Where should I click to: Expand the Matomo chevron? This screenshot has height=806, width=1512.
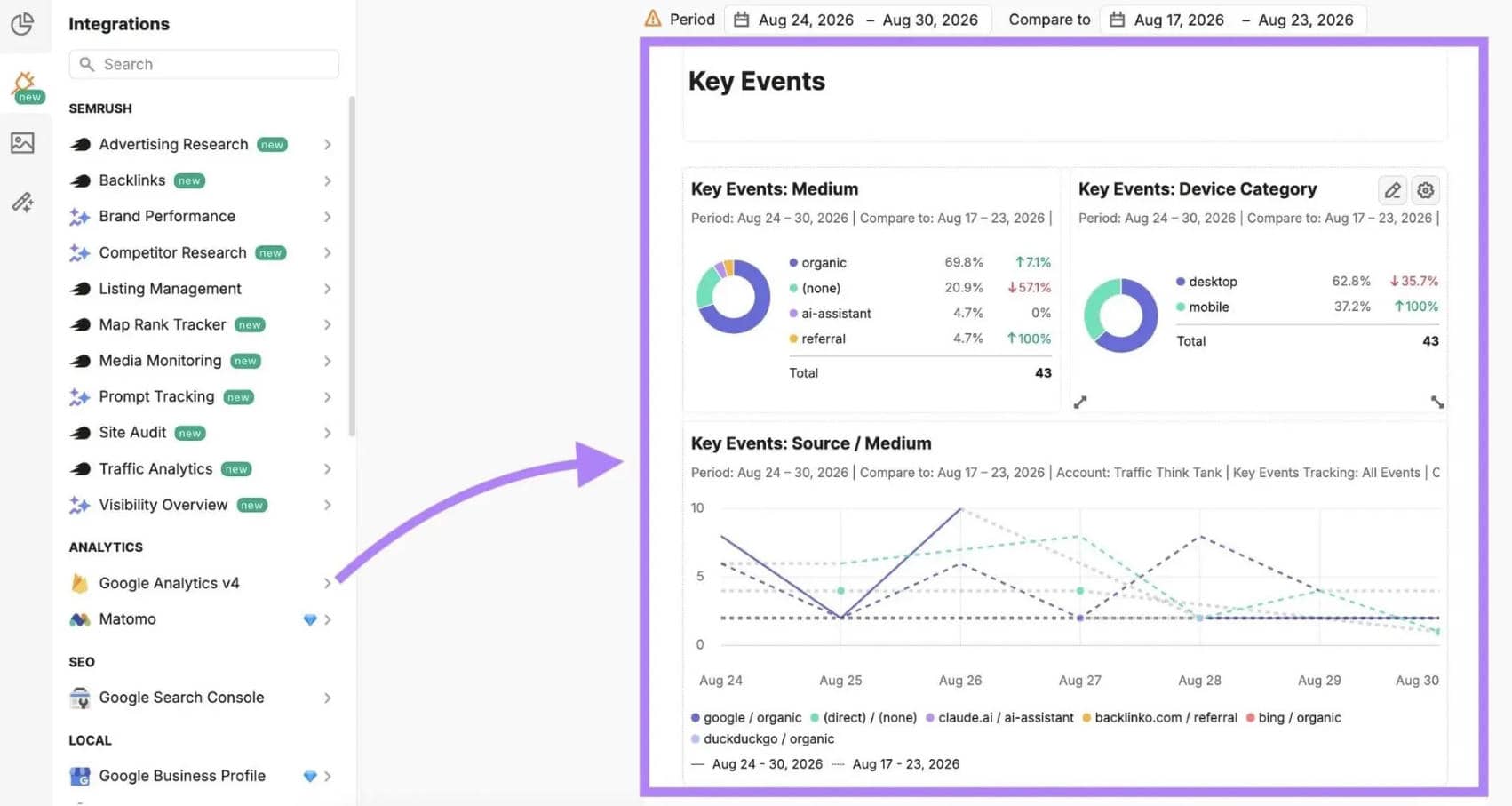(328, 619)
